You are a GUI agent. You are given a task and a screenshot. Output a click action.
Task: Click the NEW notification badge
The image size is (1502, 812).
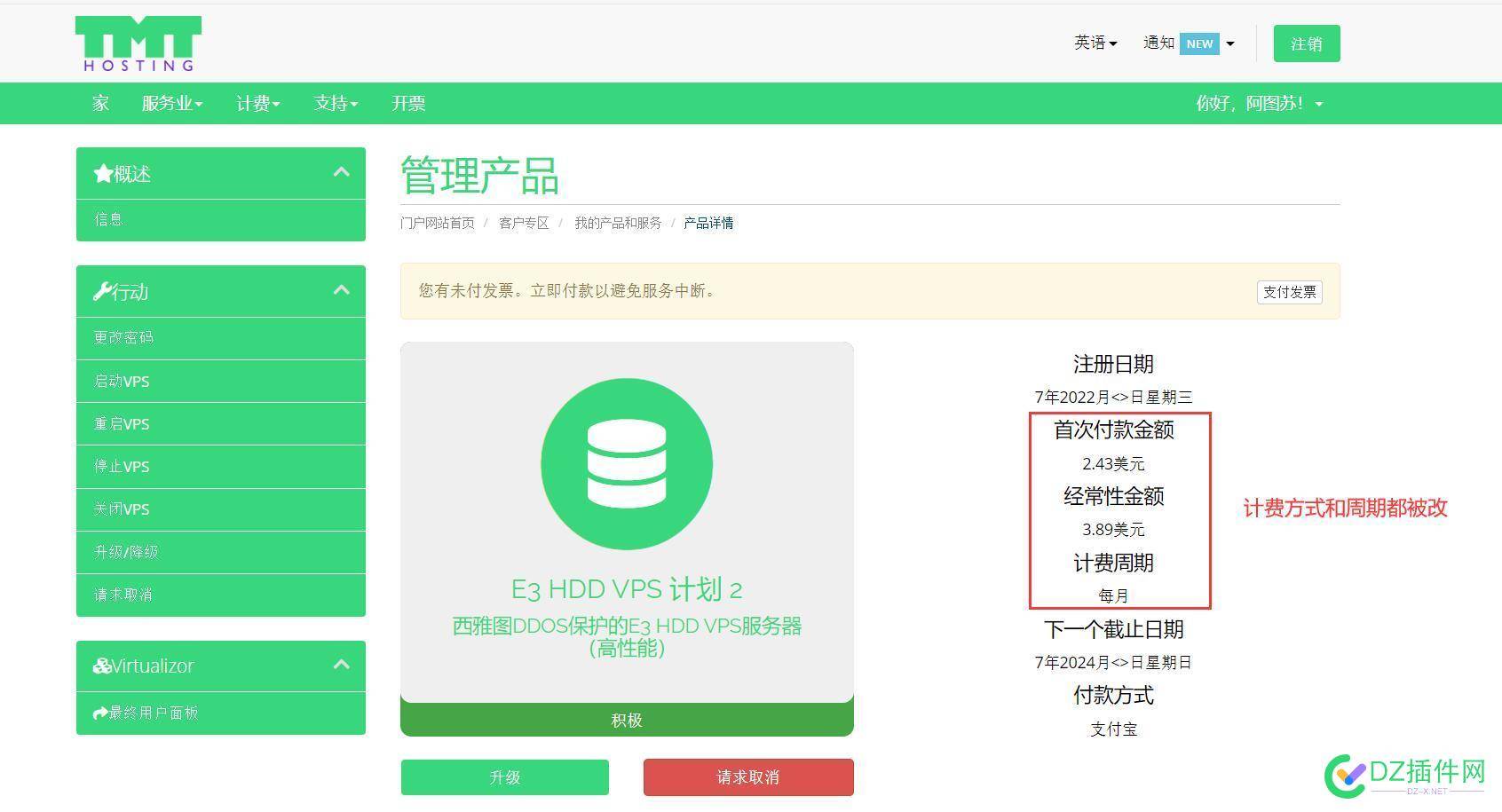click(x=1199, y=43)
